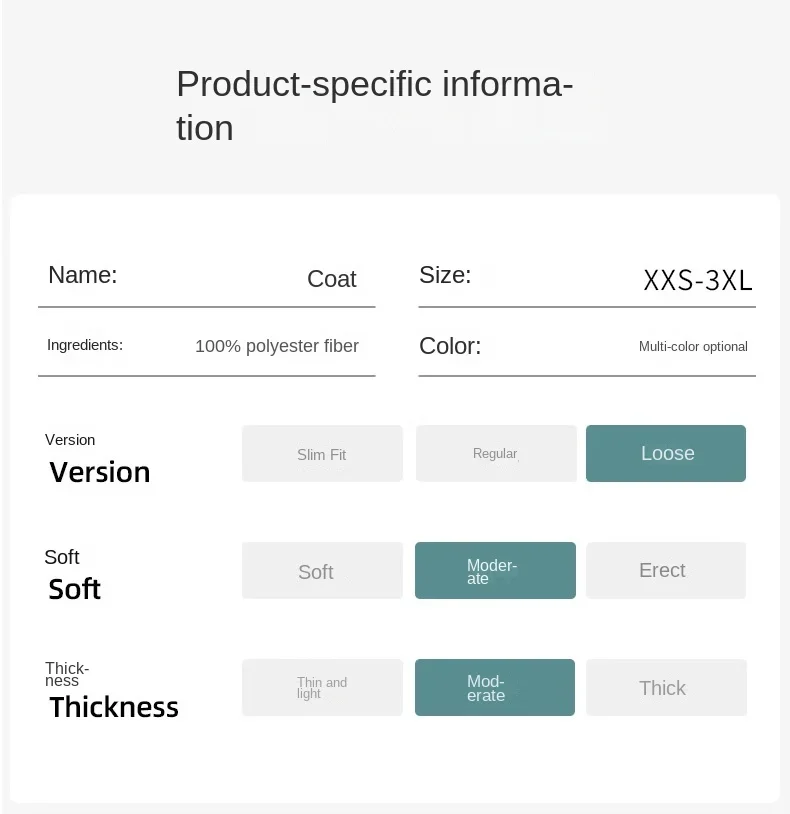Click the Name: field label
This screenshot has height=814, width=790.
click(83, 275)
